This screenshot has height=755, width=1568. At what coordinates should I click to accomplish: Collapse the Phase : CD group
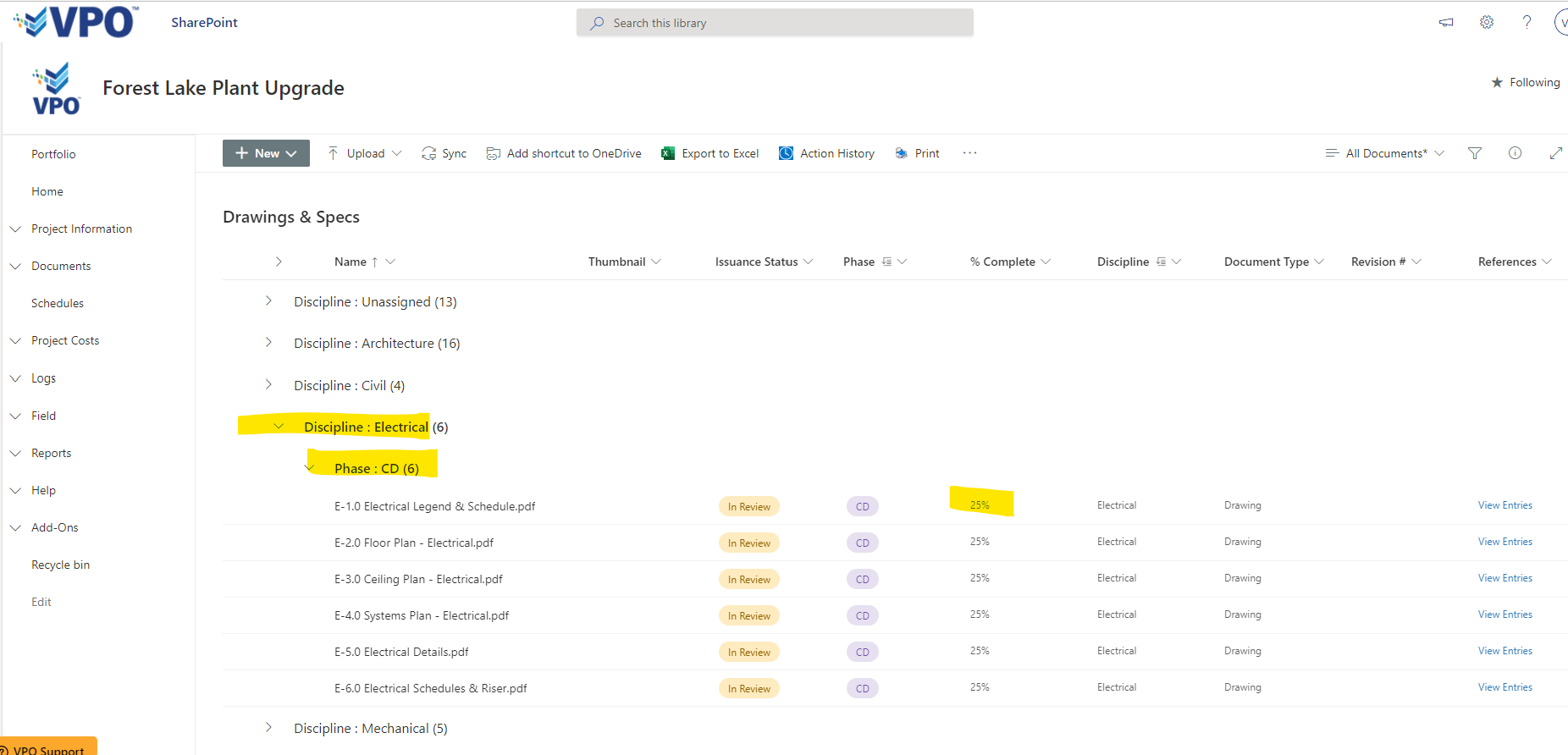[x=310, y=468]
